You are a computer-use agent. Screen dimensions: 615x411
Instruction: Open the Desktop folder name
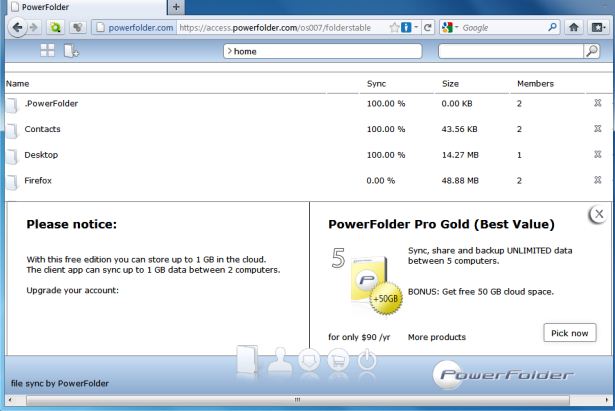click(41, 155)
